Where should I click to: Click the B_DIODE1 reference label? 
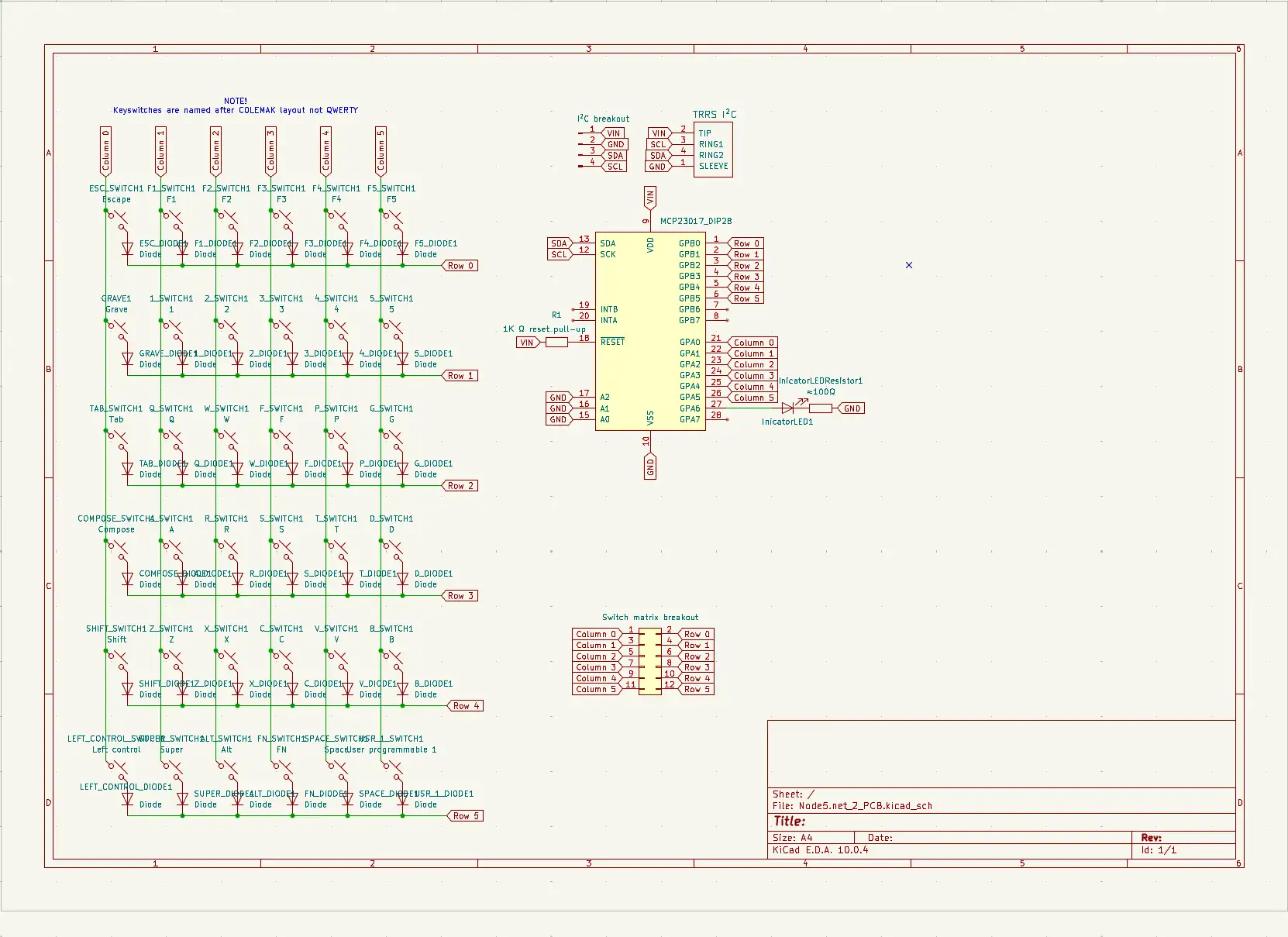point(433,684)
